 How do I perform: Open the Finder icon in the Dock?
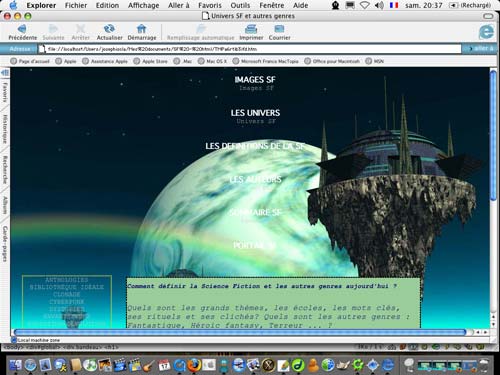point(15,365)
